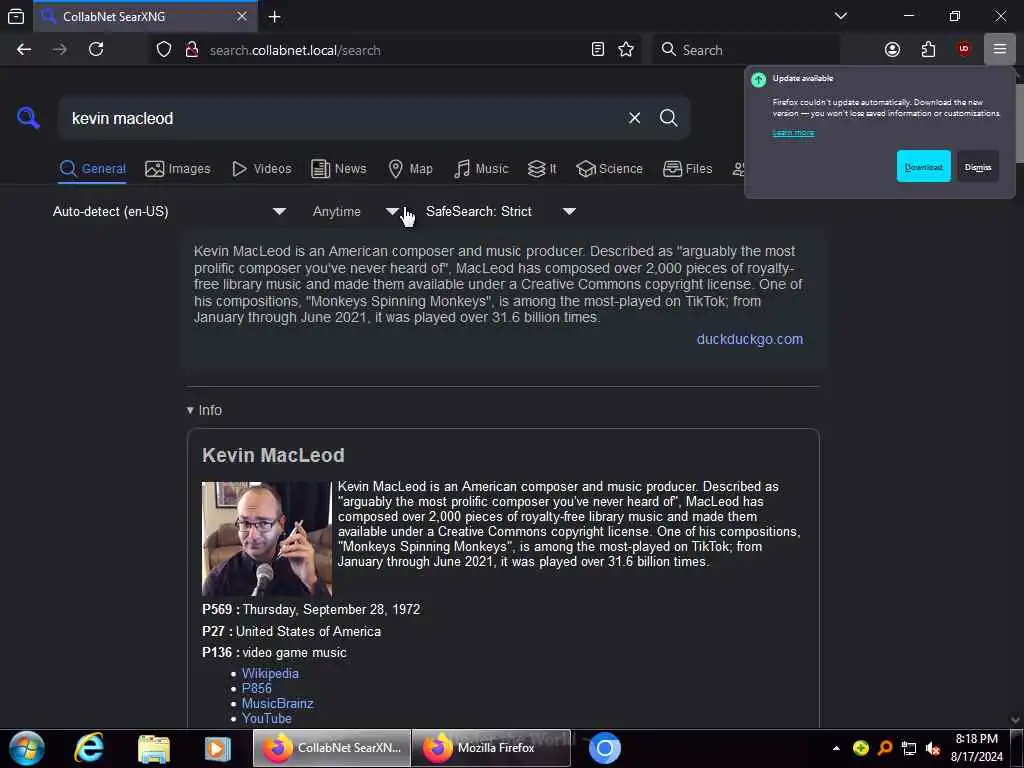Open the Windows Start button

click(26, 748)
